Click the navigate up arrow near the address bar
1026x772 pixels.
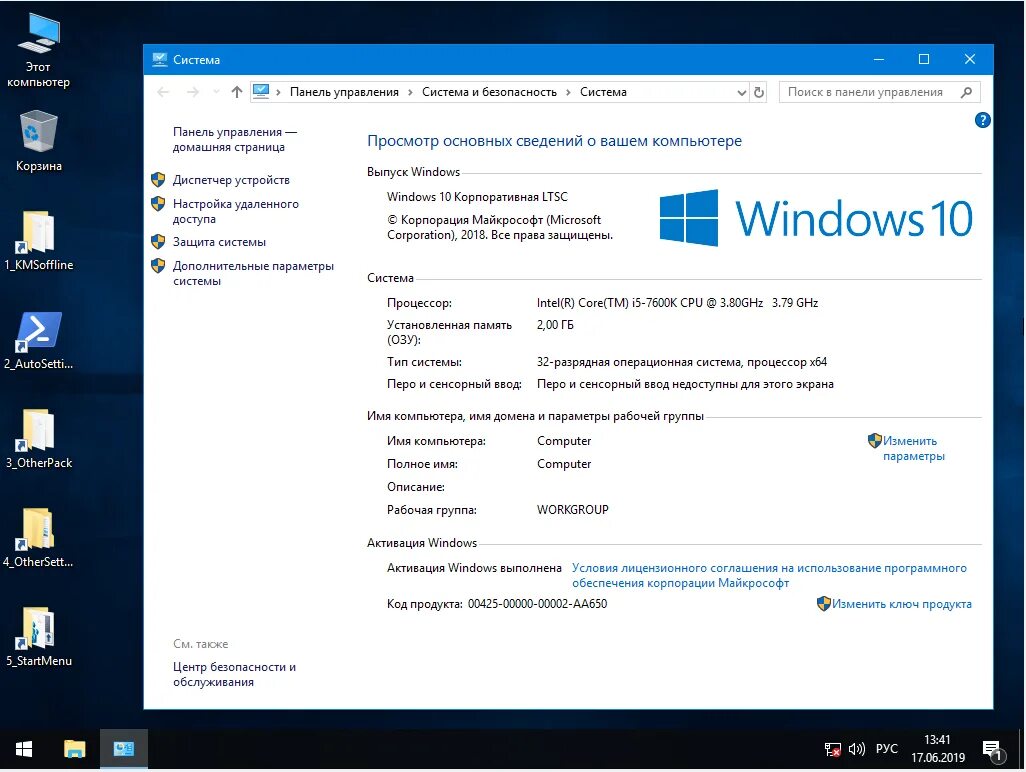pyautogui.click(x=237, y=91)
